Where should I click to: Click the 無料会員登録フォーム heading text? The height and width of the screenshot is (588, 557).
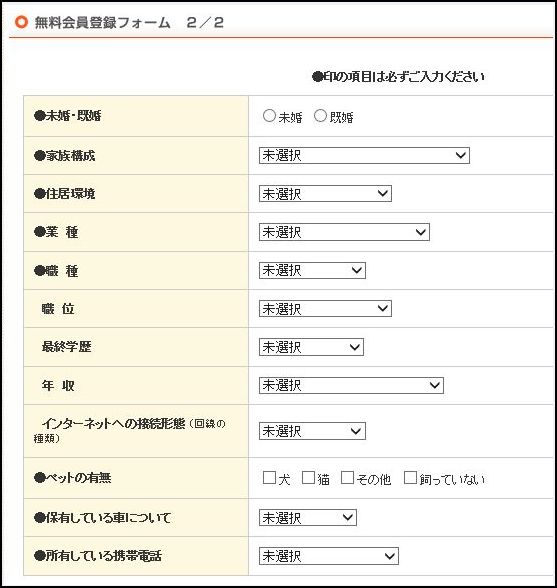click(102, 22)
